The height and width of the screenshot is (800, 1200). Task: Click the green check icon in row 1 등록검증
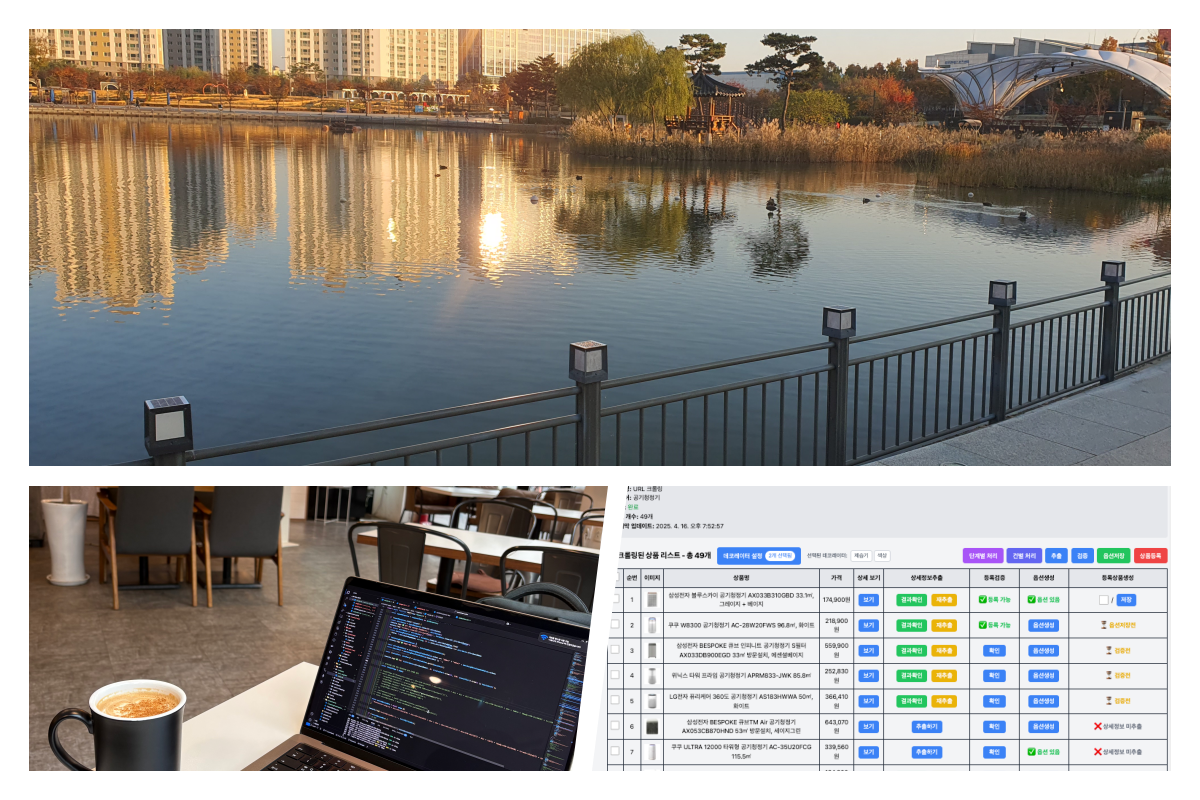[983, 600]
